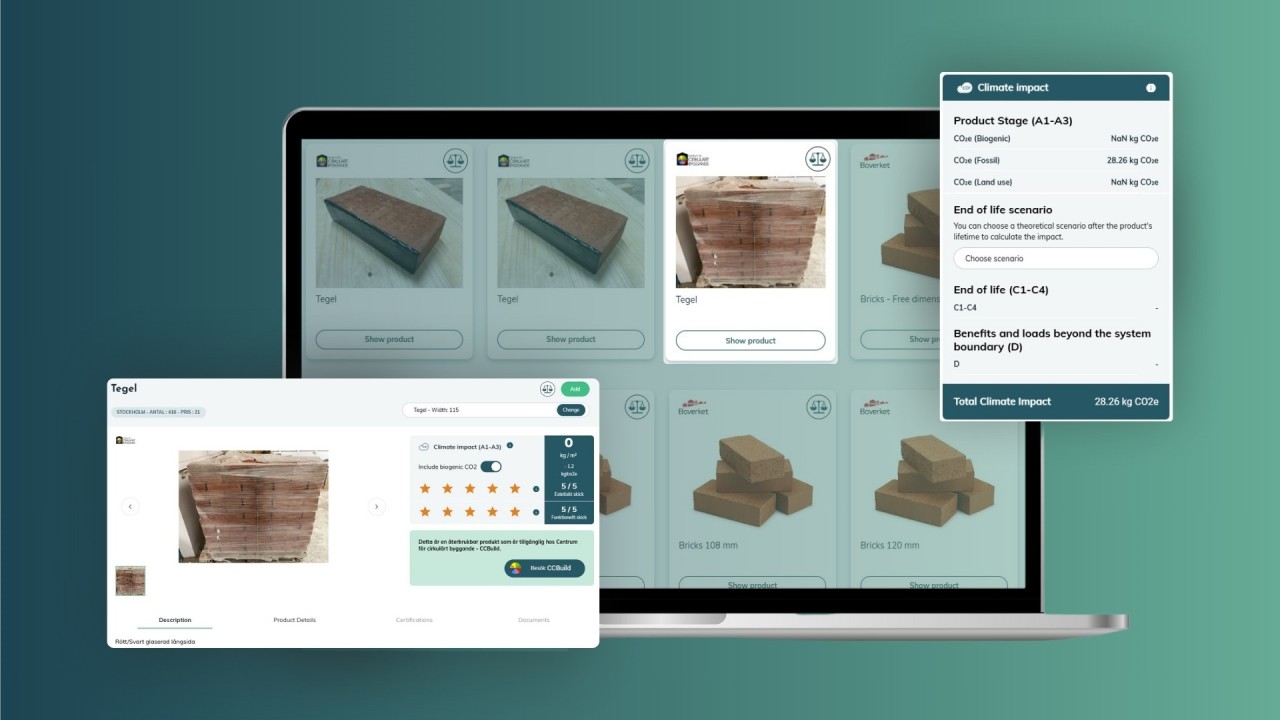This screenshot has width=1280, height=720.
Task: Click first star in Funktionellt skick rating row
Action: (x=425, y=512)
